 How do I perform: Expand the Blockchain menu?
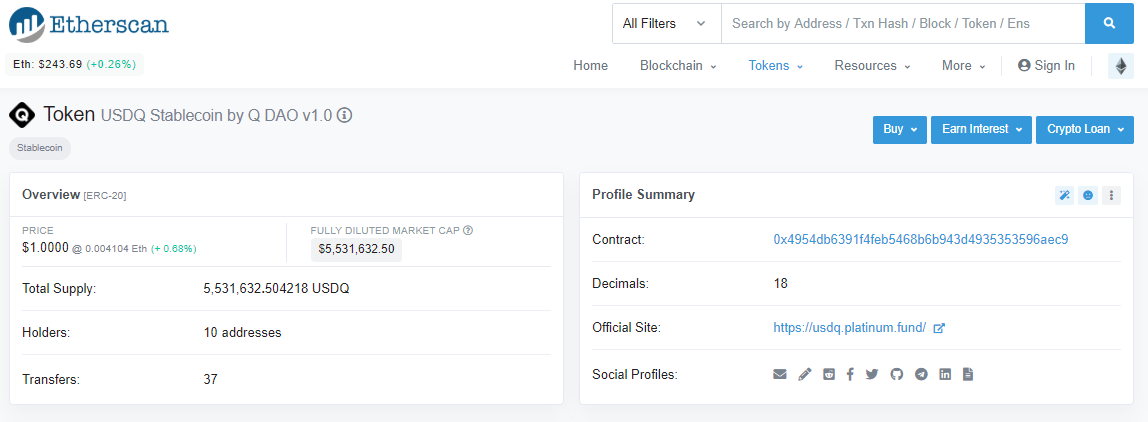678,66
